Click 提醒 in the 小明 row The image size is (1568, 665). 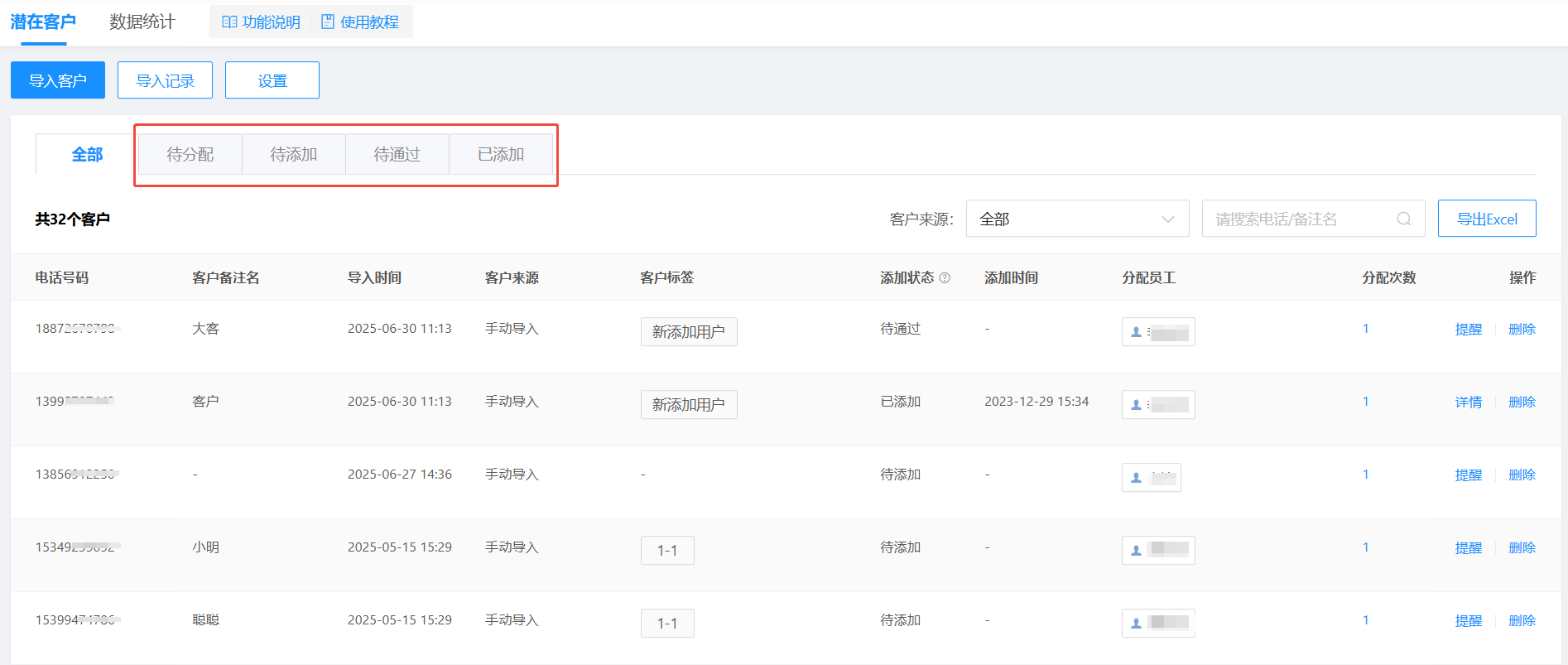tap(1469, 548)
